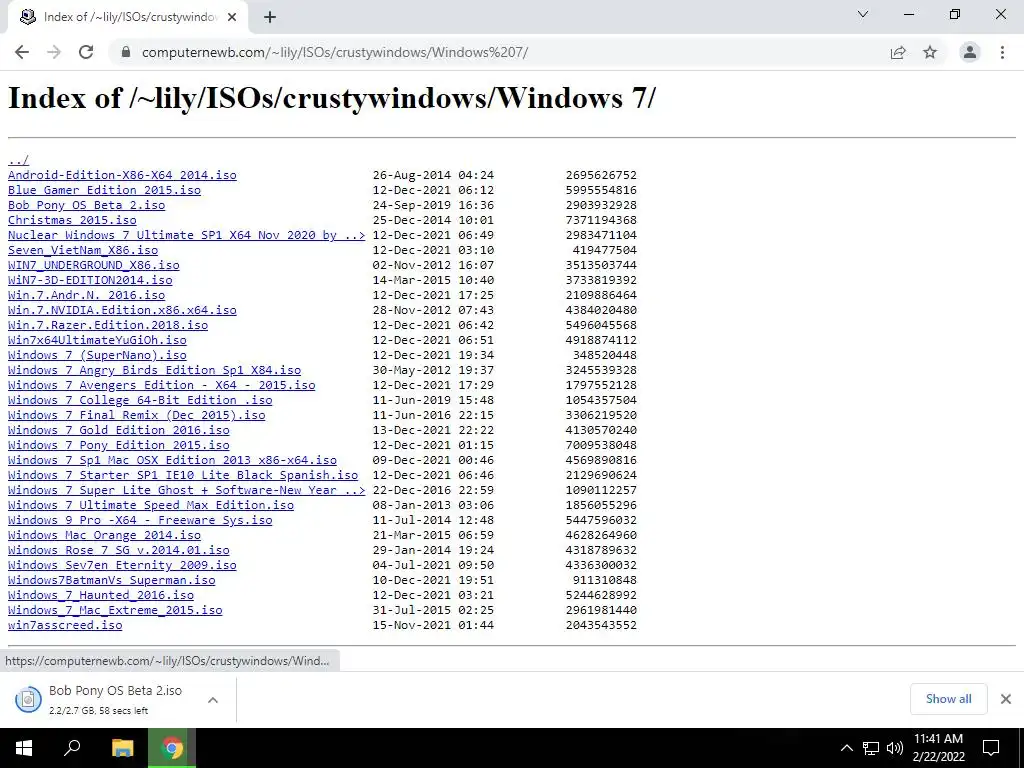Open volume speaker tray icon
This screenshot has width=1024, height=768.
(895, 748)
